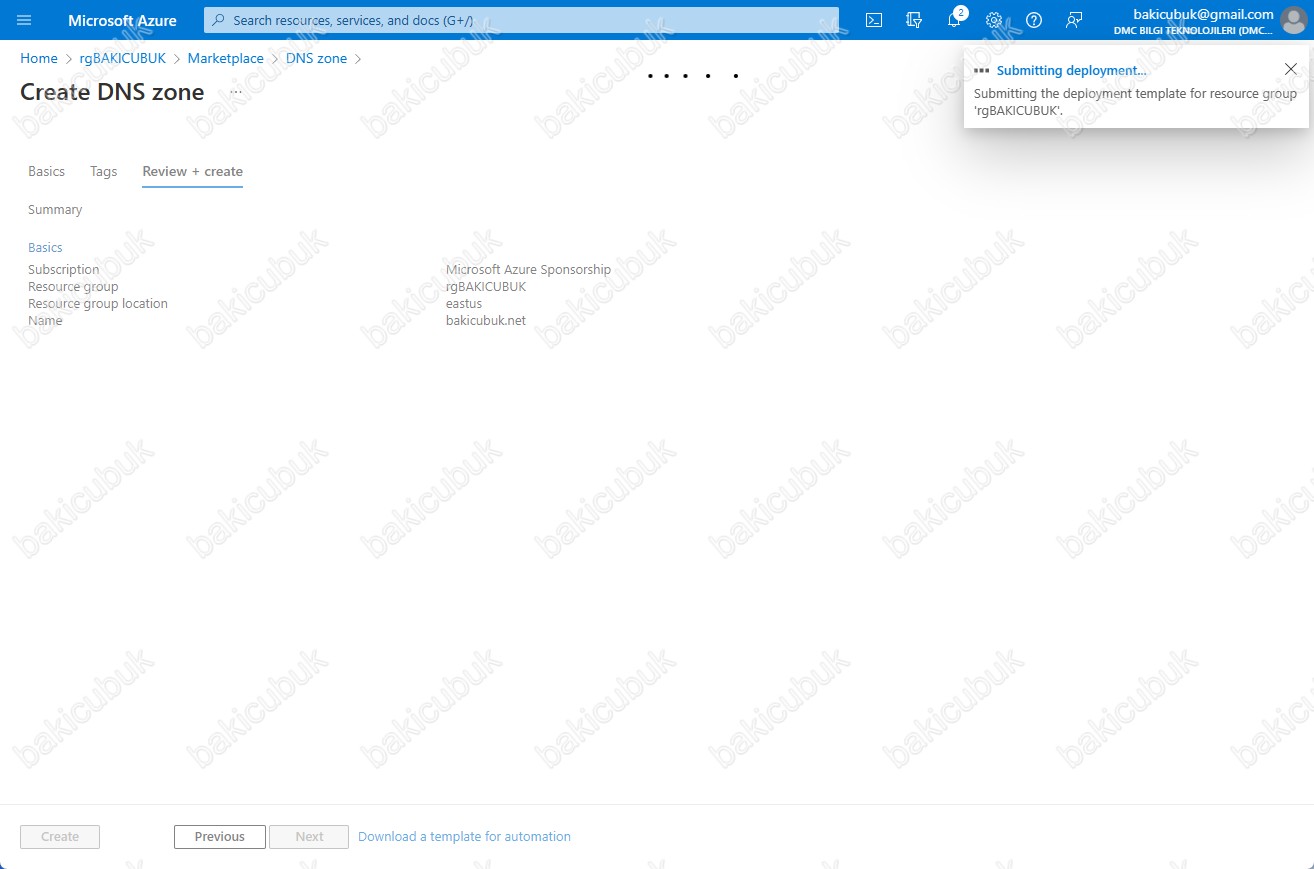1314x869 pixels.
Task: Go to Home breadcrumb
Action: [39, 58]
